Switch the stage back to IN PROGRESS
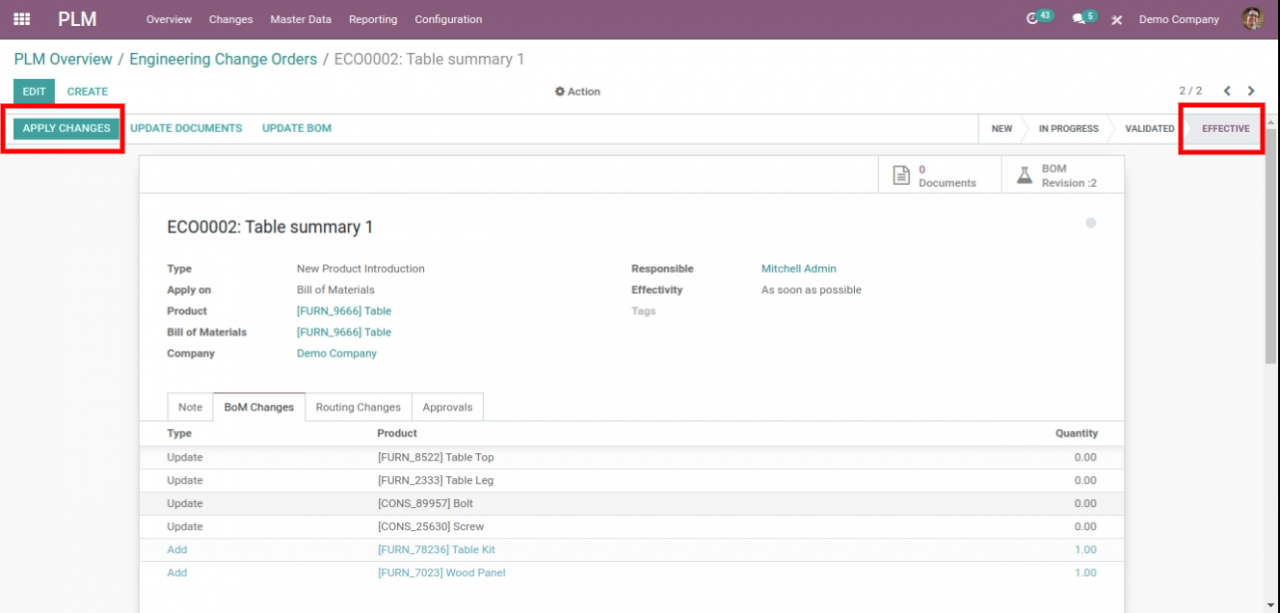This screenshot has width=1280, height=613. [1066, 128]
